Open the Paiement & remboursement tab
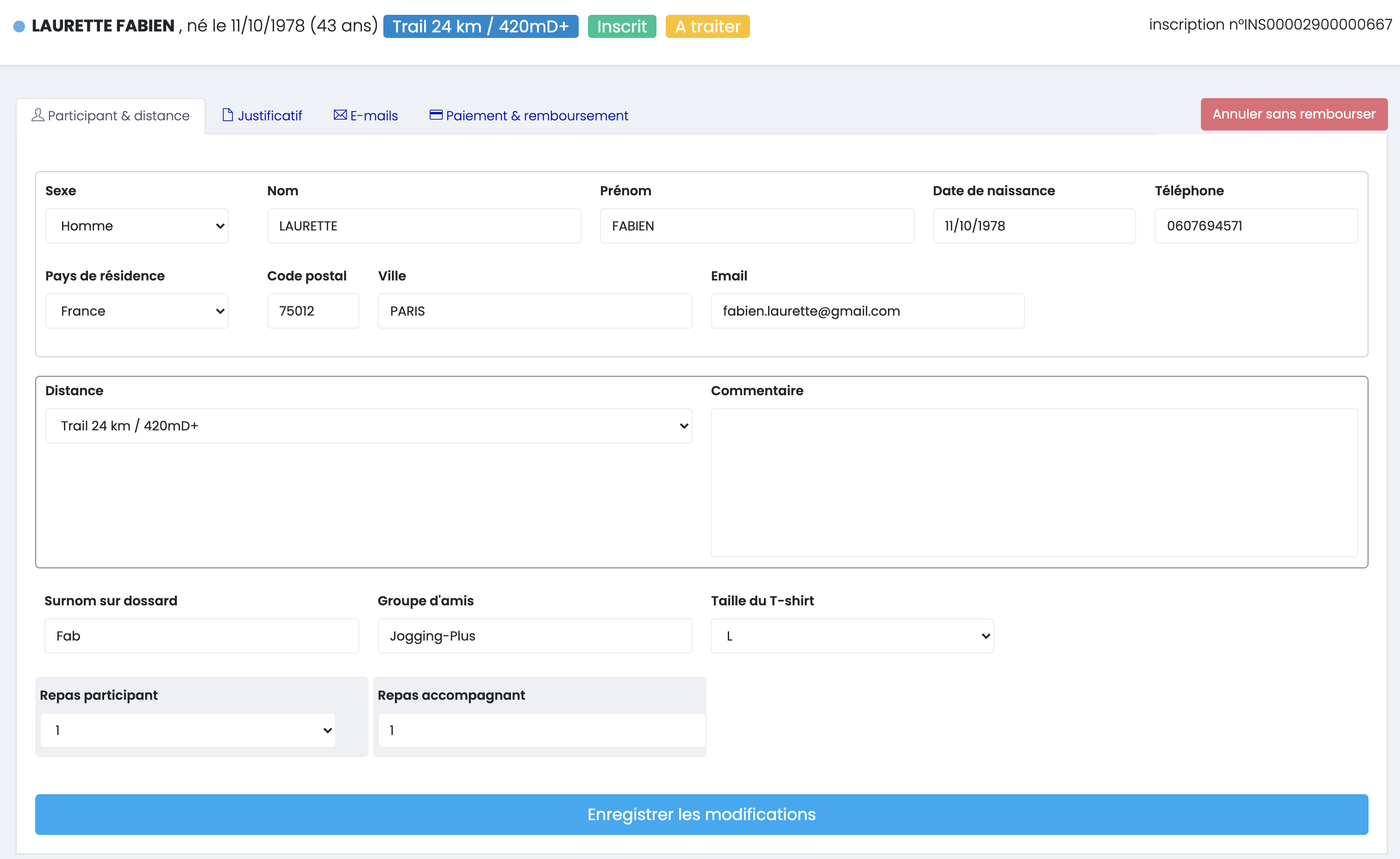1400x859 pixels. click(537, 115)
